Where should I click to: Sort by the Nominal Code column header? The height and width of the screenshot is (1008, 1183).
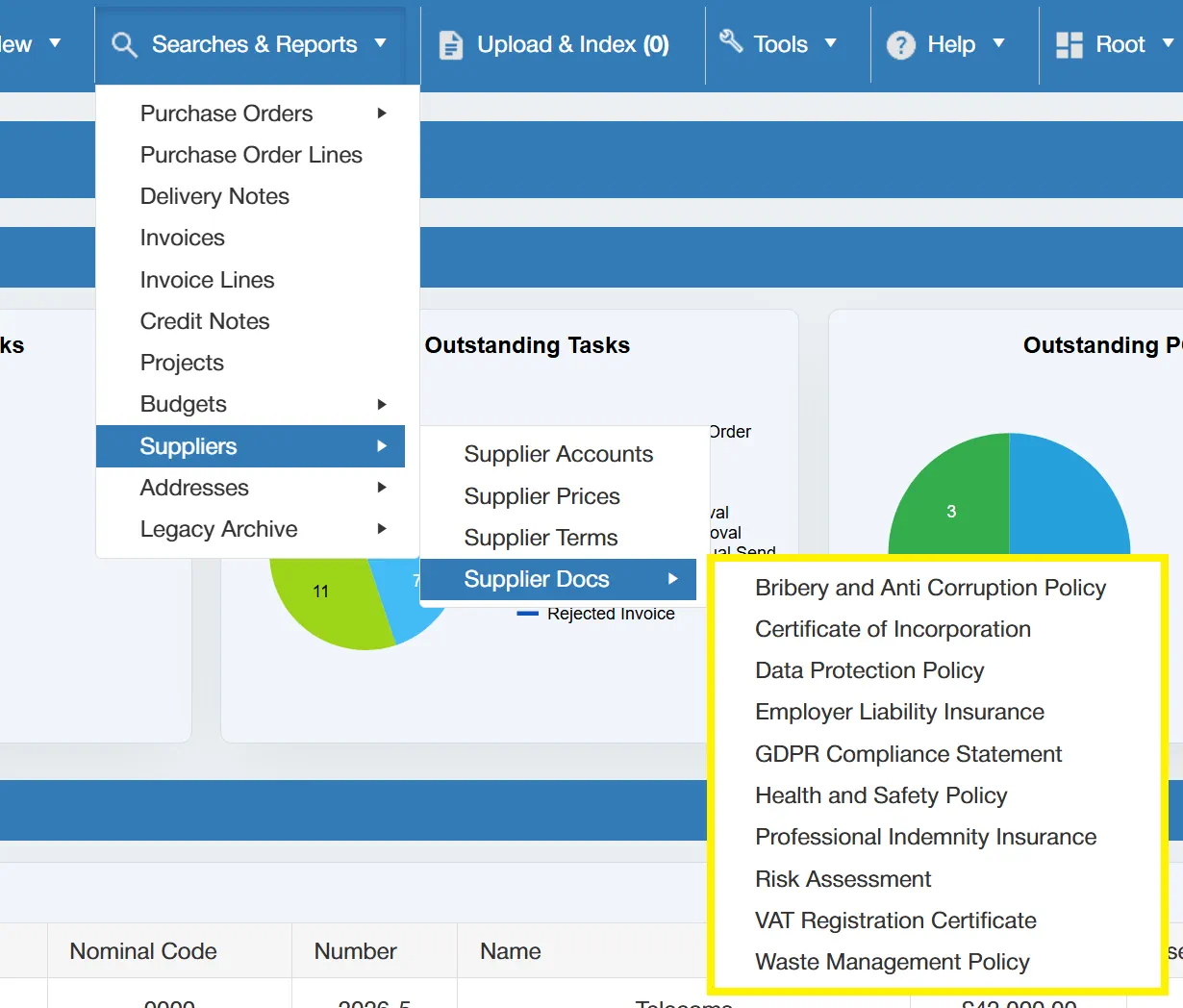coord(143,951)
